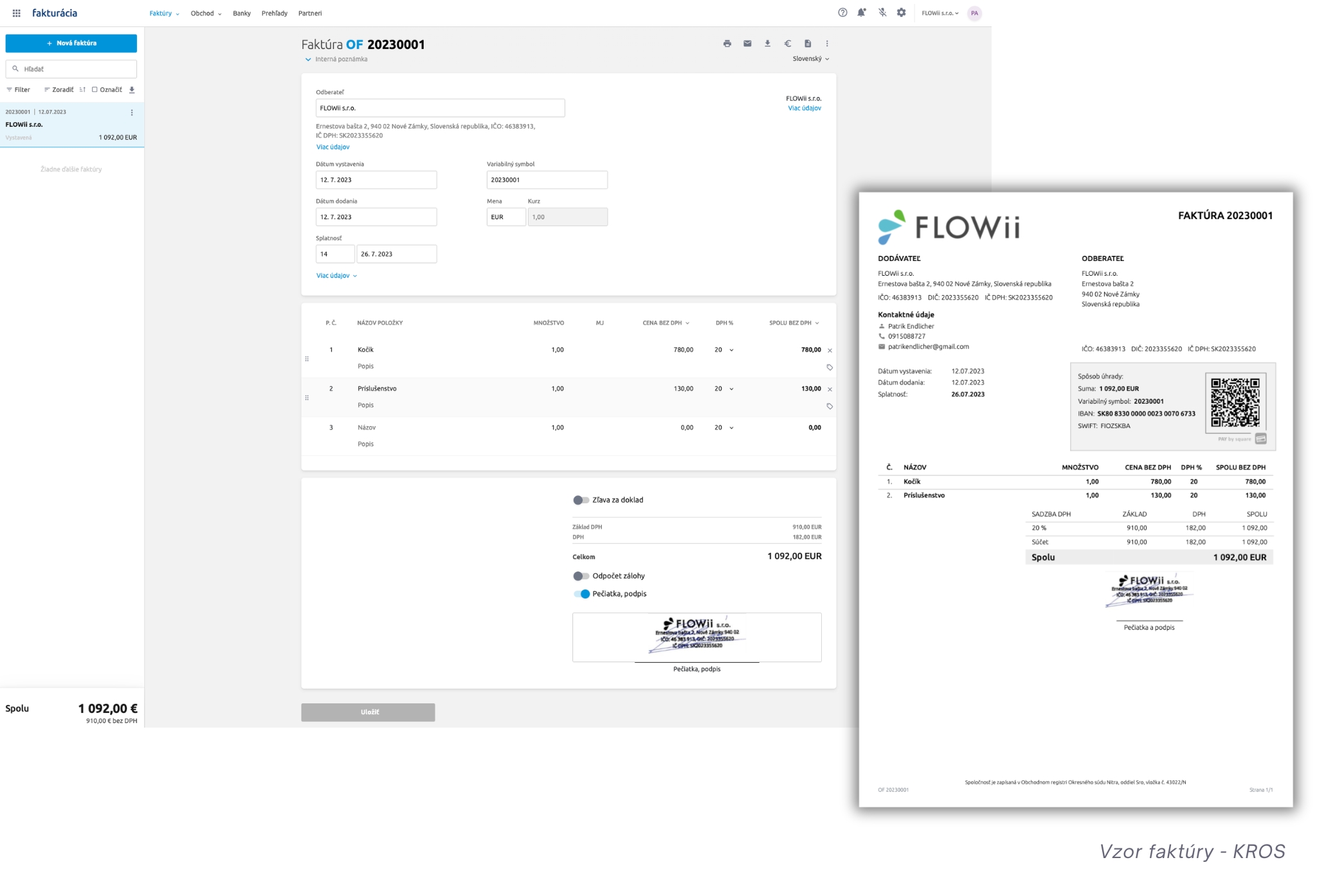
Task: Expand Viac údajov under dates
Action: coord(336,276)
